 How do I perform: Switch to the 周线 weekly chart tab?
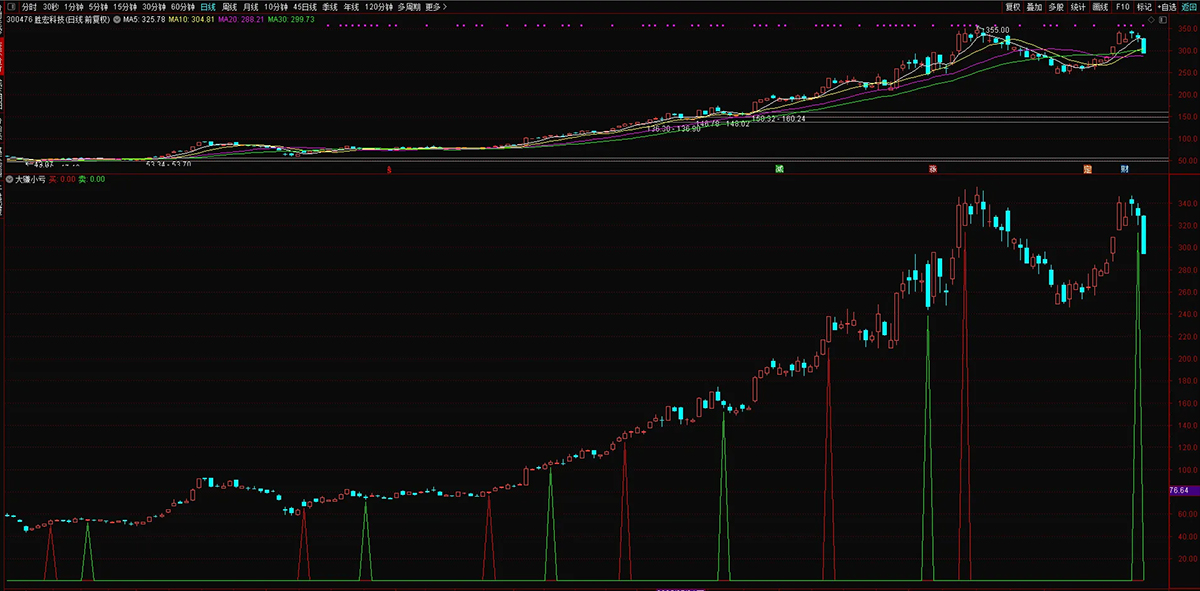230,6
